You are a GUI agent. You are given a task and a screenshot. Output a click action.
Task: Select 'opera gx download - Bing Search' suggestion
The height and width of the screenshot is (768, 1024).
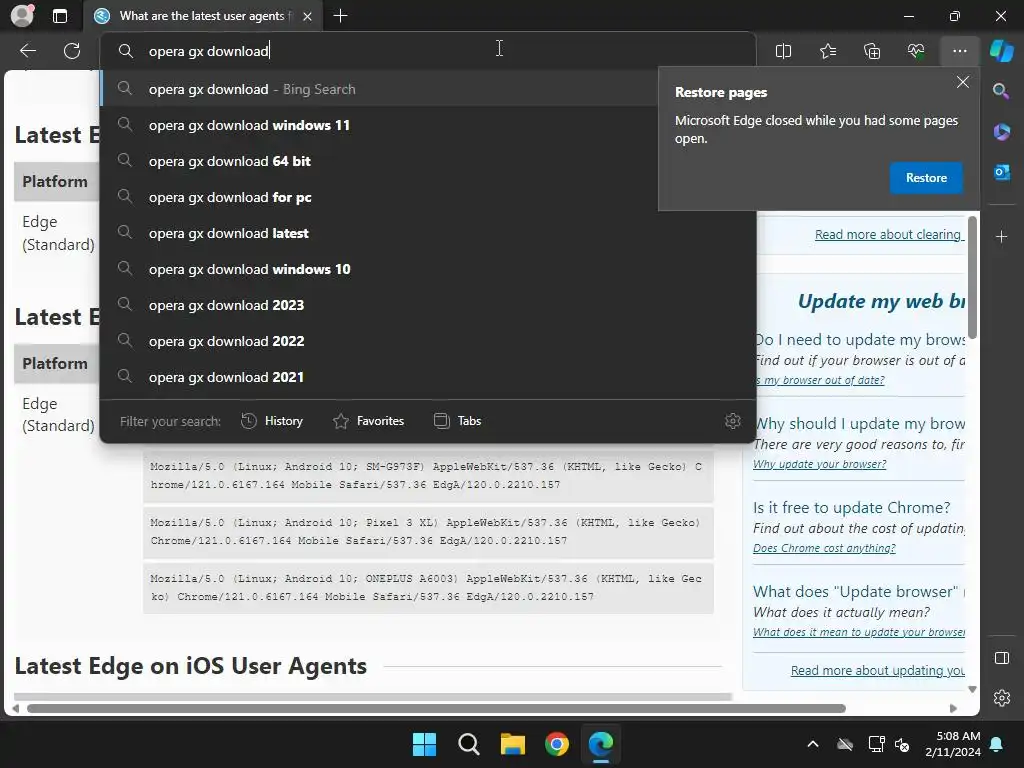tap(379, 89)
